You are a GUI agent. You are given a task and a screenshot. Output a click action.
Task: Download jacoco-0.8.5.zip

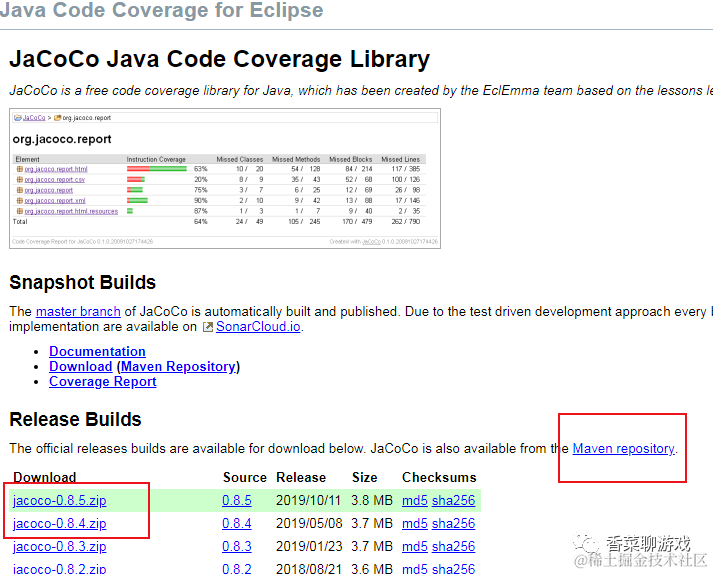pyautogui.click(x=60, y=500)
